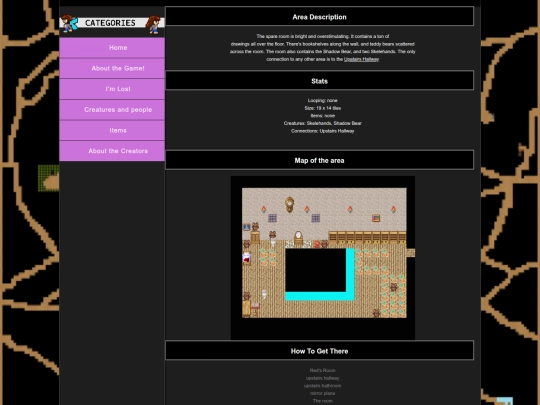
Task: Open the Items category
Action: point(112,130)
